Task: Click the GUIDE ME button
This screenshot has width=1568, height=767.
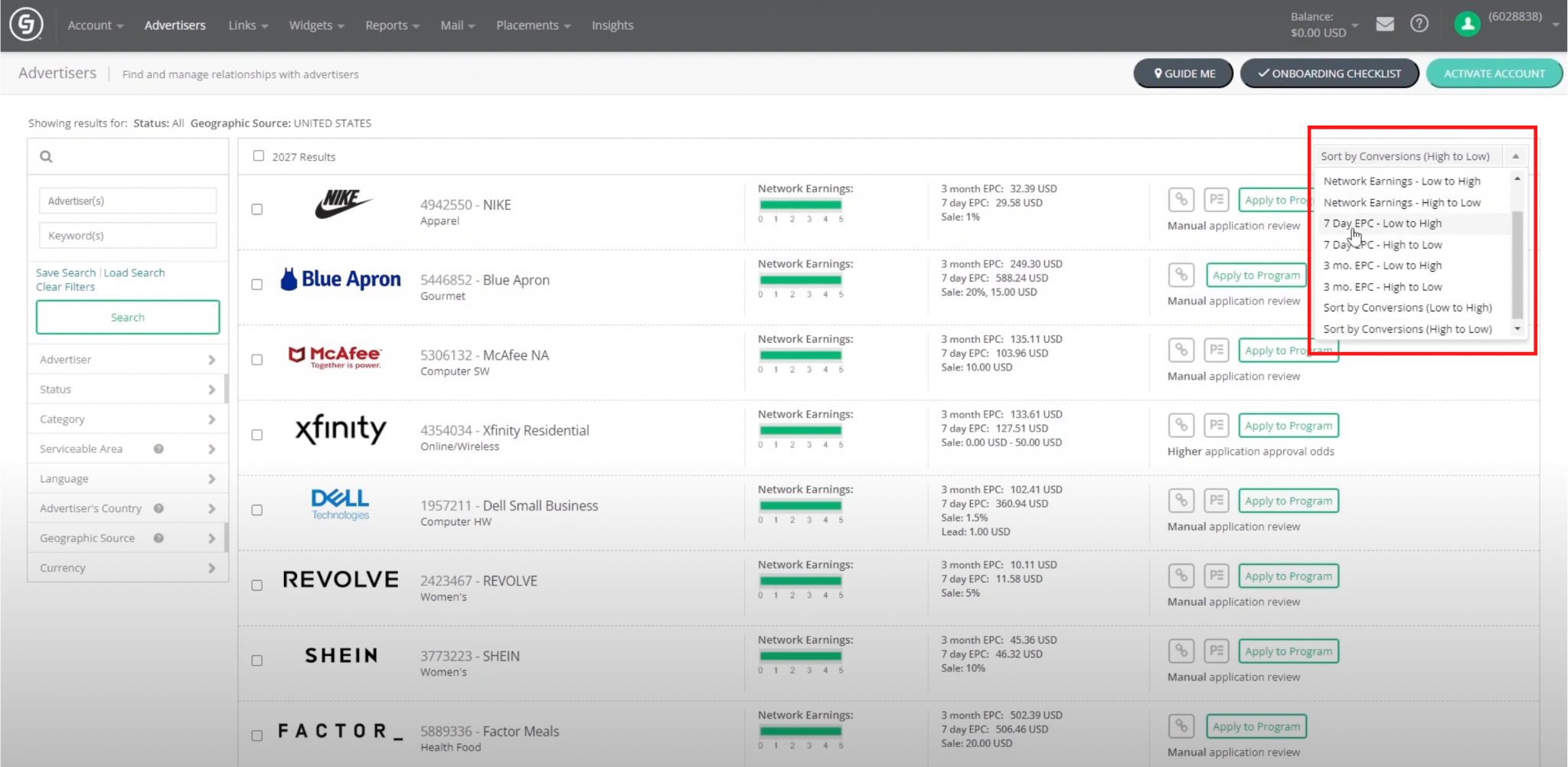Action: click(x=1183, y=73)
